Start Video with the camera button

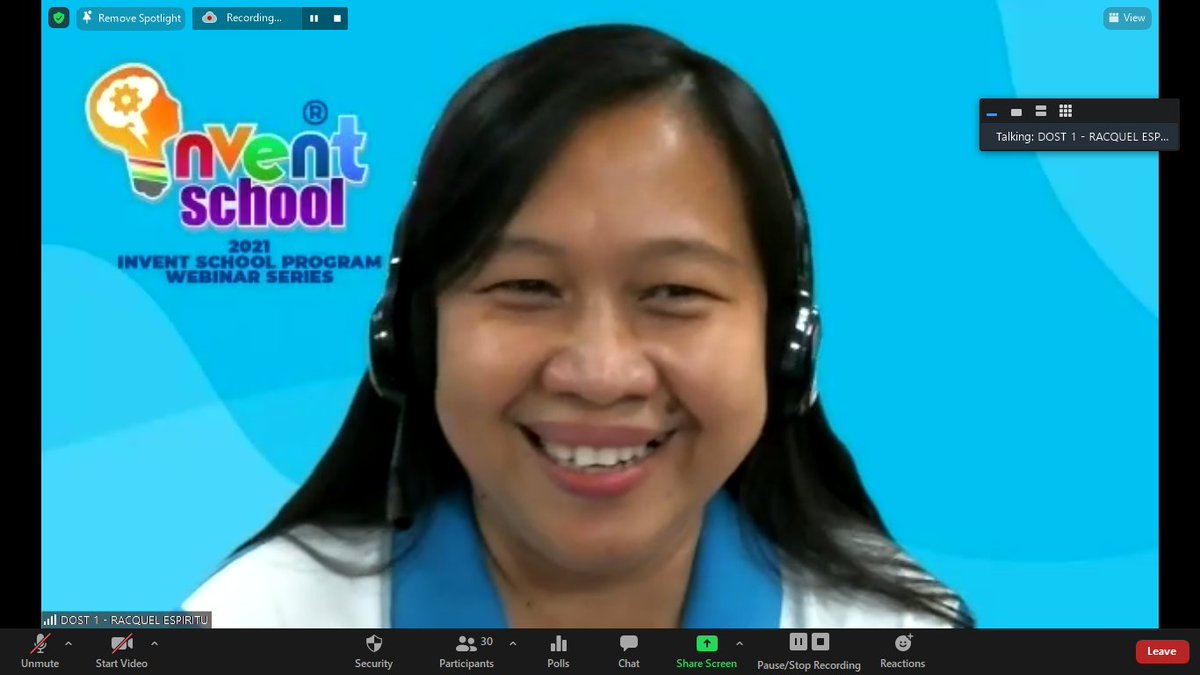click(x=121, y=650)
